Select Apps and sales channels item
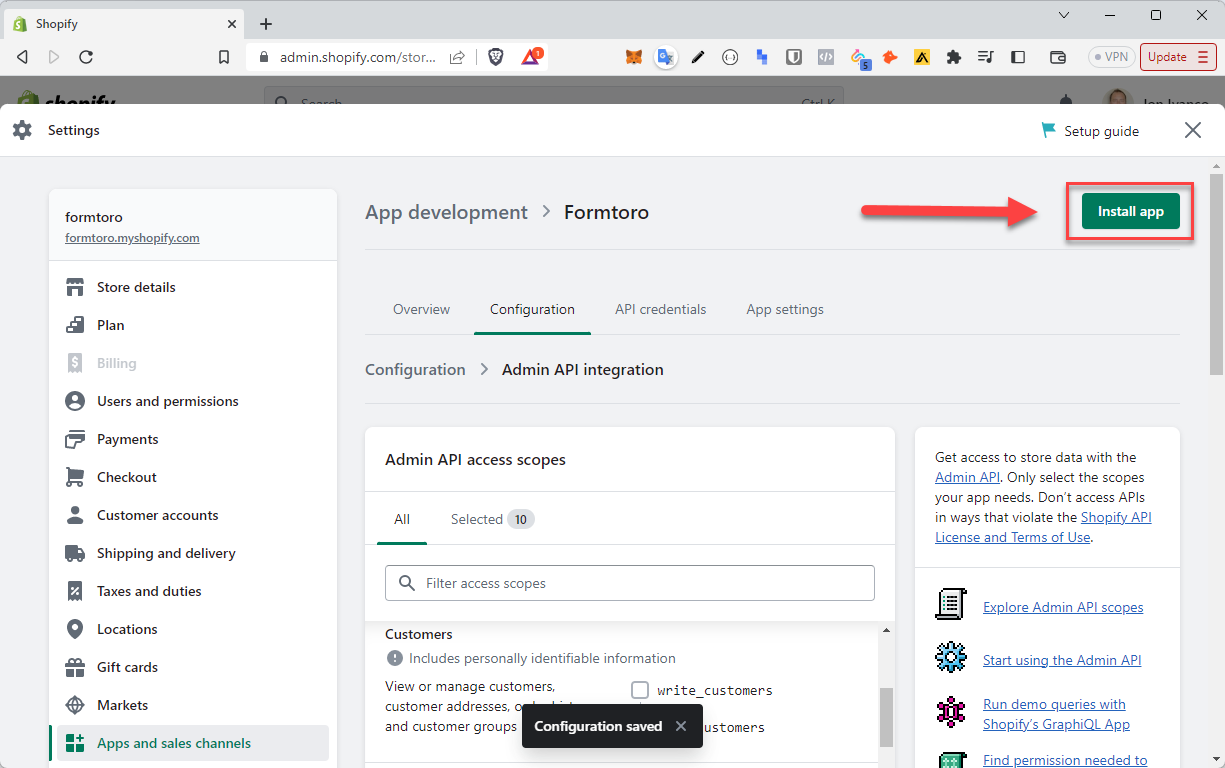Viewport: 1225px width, 768px height. point(193,743)
